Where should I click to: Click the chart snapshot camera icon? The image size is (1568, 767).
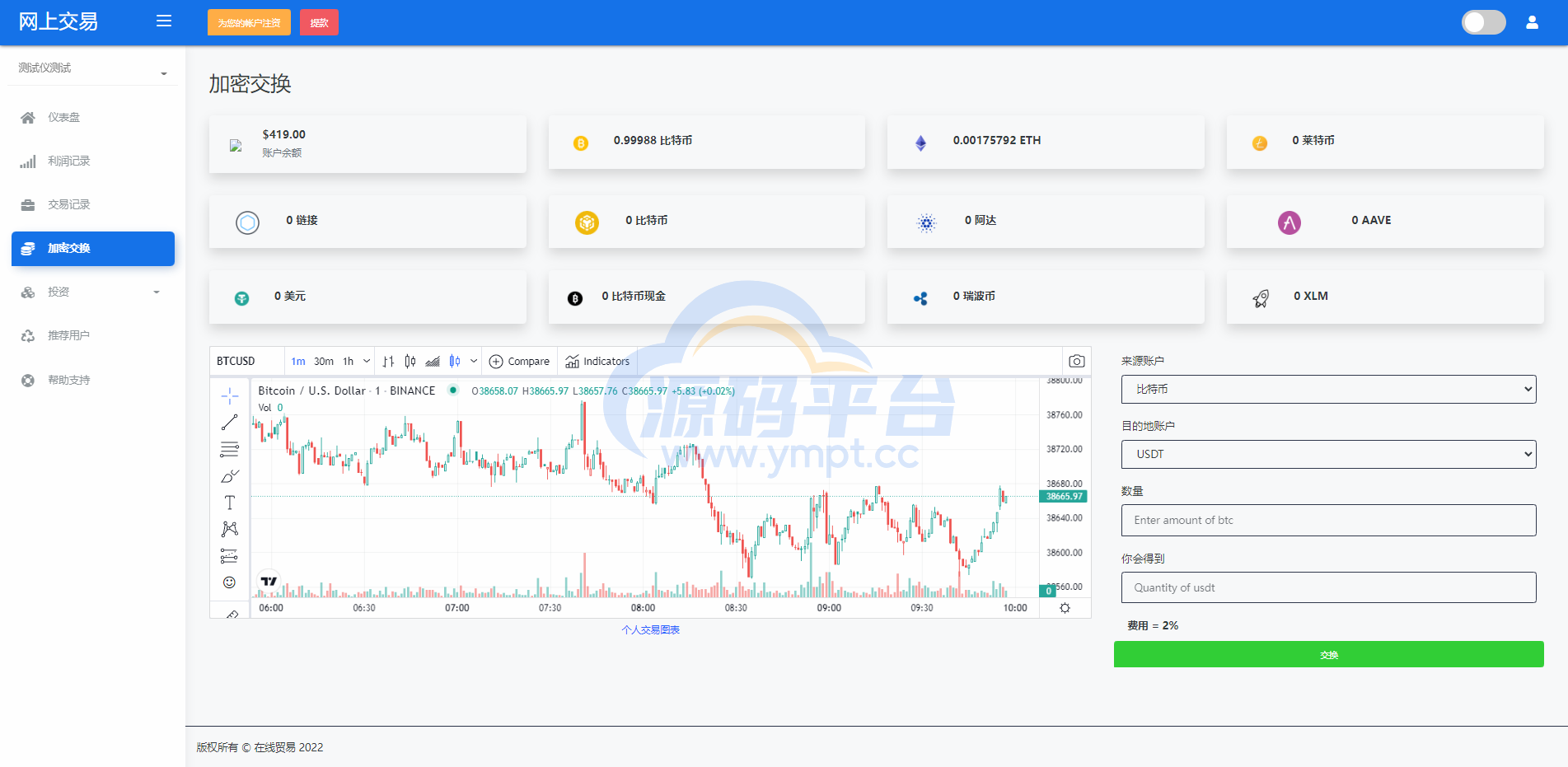(1076, 361)
